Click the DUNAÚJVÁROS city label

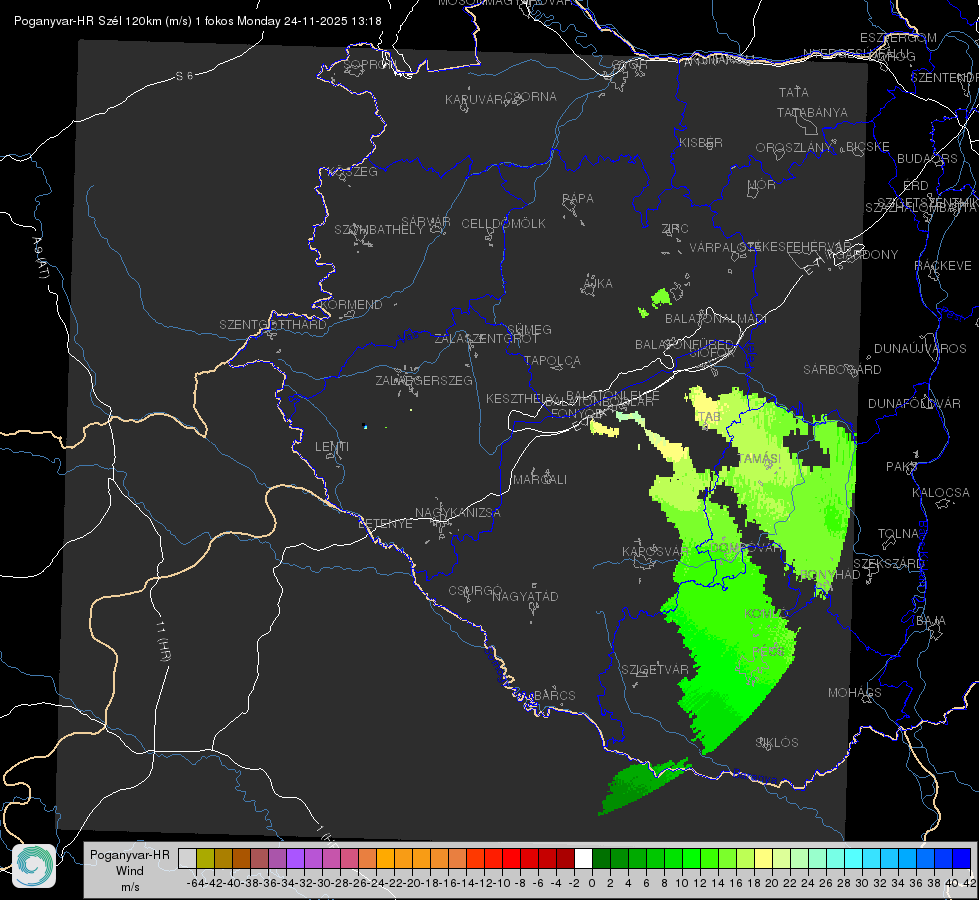point(920,349)
